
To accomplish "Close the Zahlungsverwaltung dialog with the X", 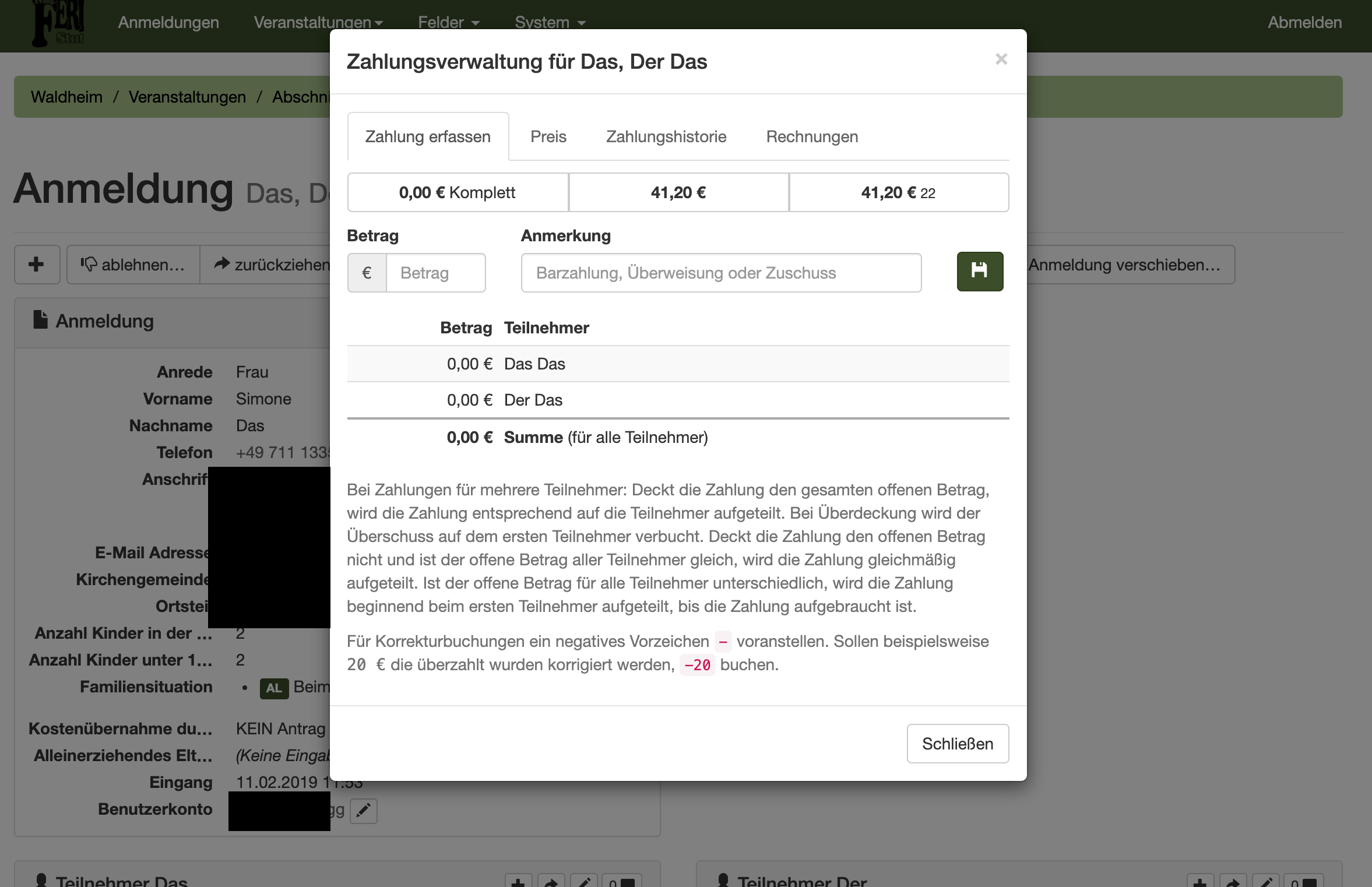I will tap(1001, 59).
